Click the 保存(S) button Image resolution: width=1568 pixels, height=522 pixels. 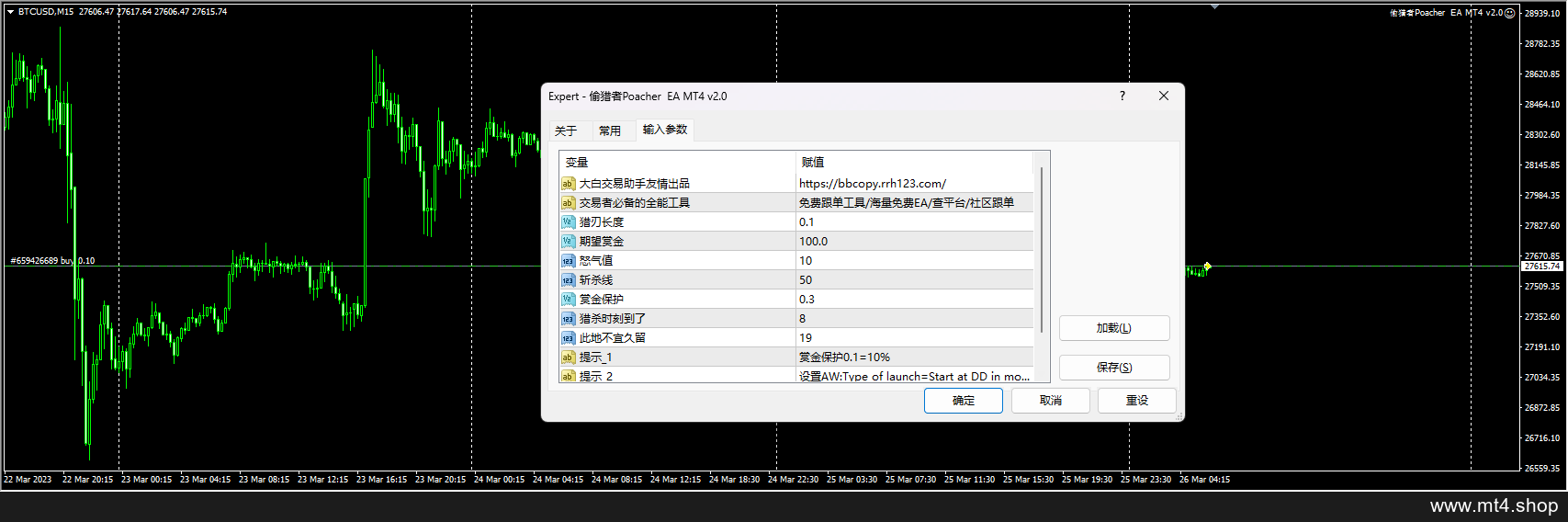(1114, 368)
